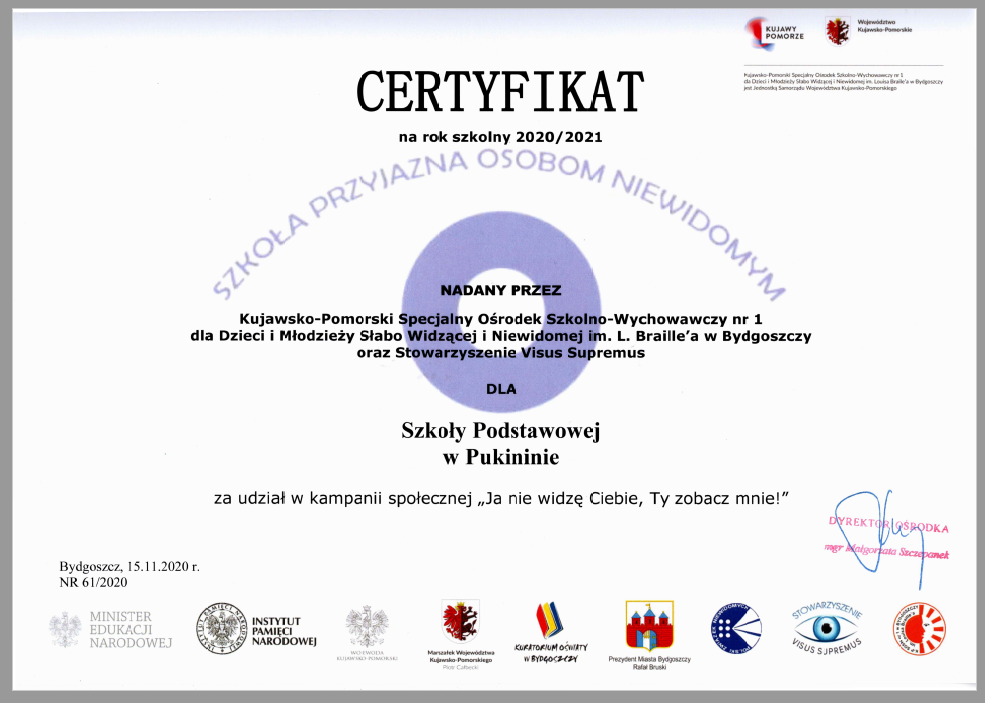This screenshot has width=985, height=703.
Task: Click the "NADANY PRZEZ" label
Action: click(x=501, y=290)
